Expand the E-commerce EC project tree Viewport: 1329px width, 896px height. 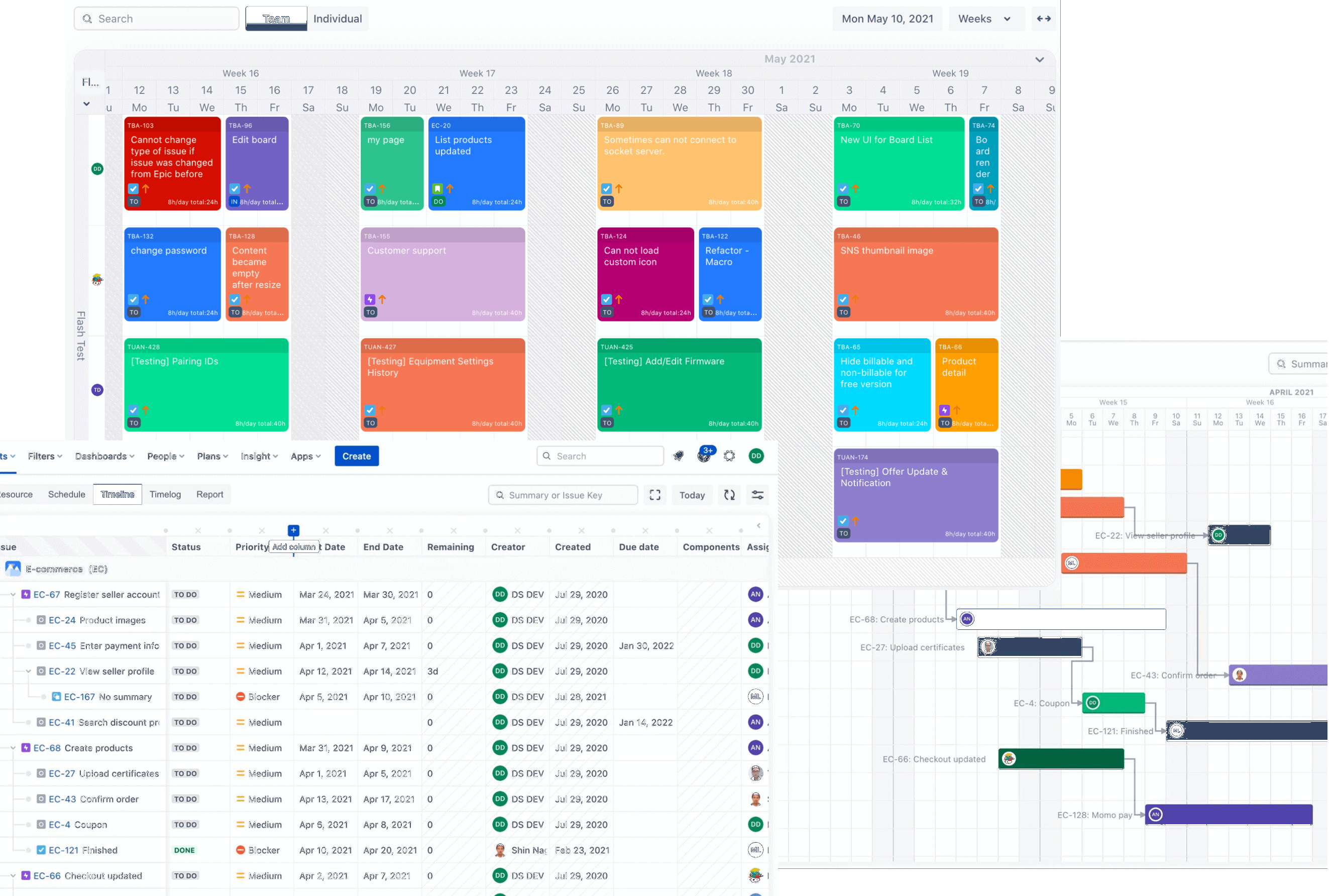tap(4, 568)
